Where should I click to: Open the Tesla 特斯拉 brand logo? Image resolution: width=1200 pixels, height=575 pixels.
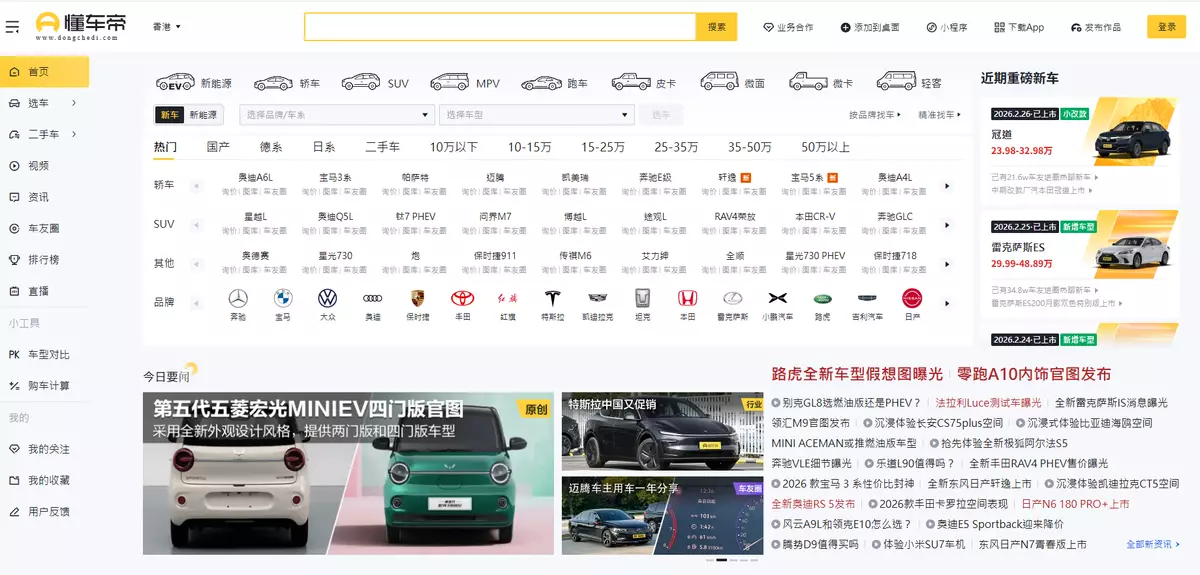point(553,299)
